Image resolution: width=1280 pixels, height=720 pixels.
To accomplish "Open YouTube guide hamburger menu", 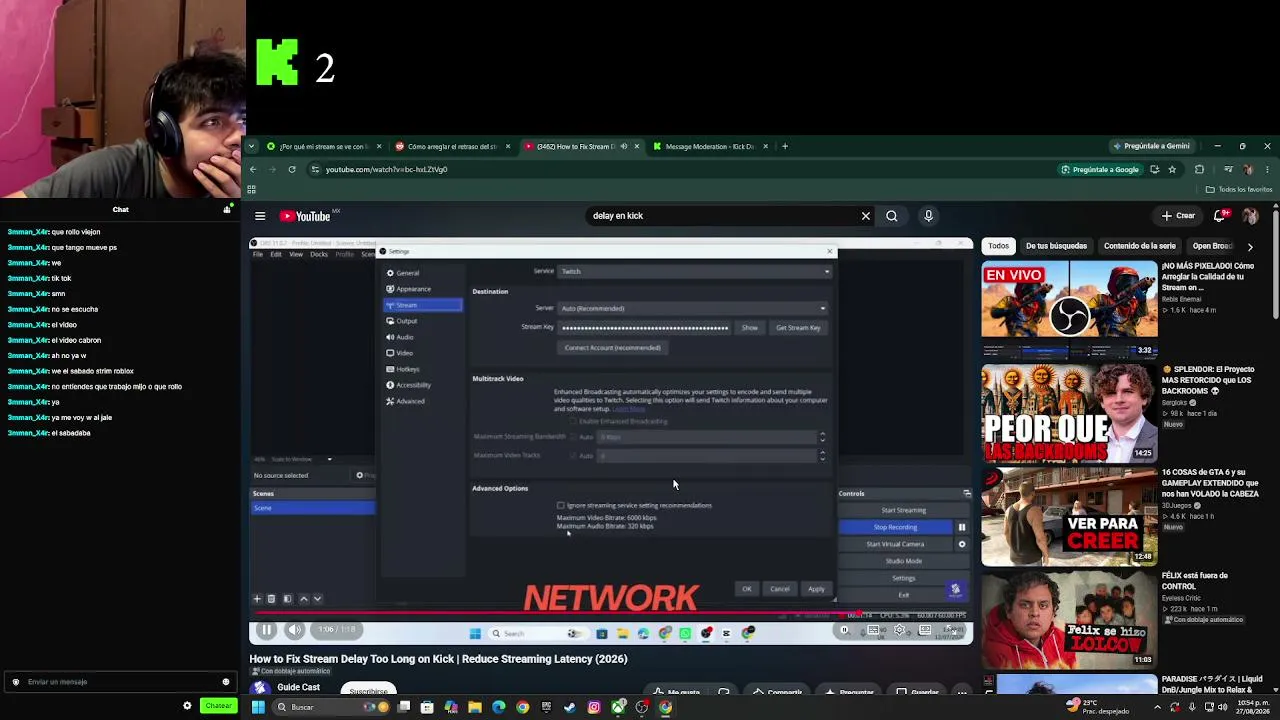I will [x=260, y=216].
